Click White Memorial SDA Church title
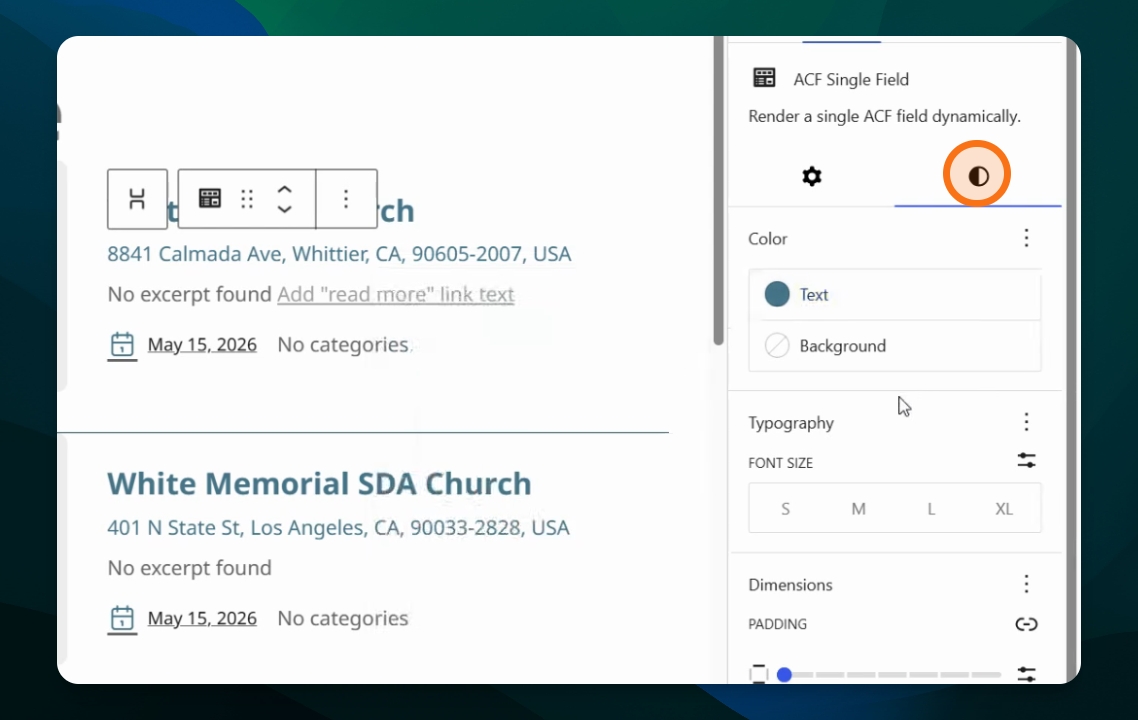This screenshot has width=1138, height=720. pos(319,483)
